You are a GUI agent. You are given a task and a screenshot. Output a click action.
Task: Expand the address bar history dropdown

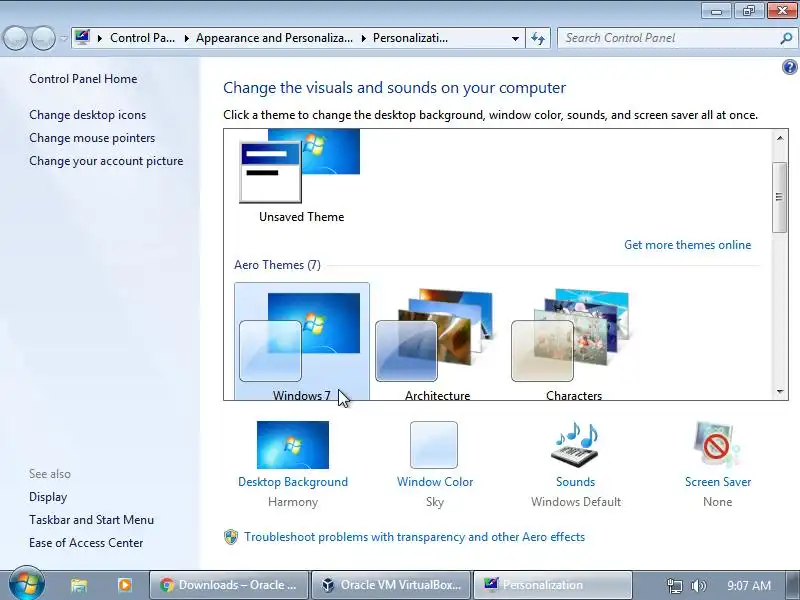515,38
